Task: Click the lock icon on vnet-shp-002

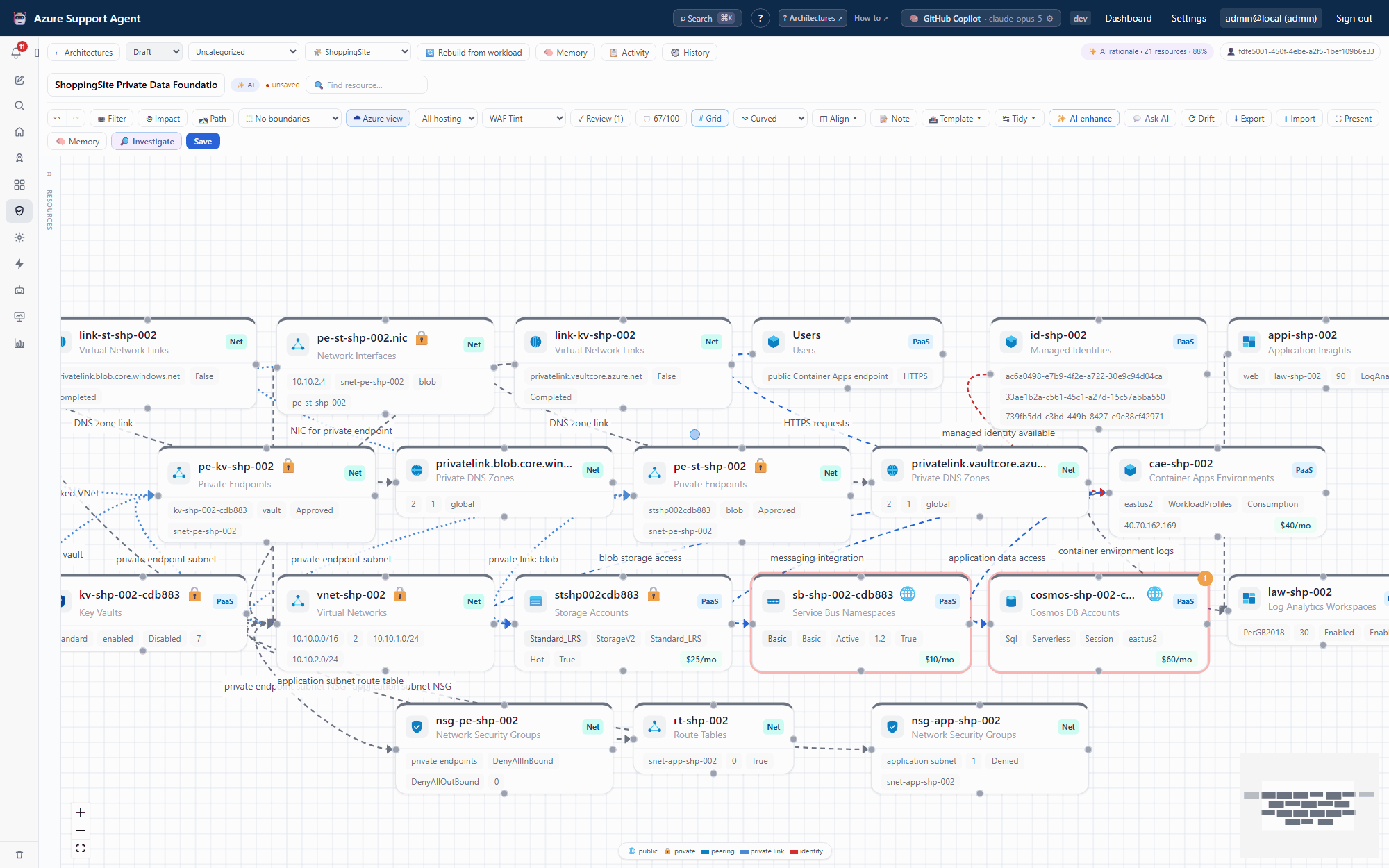Action: pyautogui.click(x=399, y=594)
